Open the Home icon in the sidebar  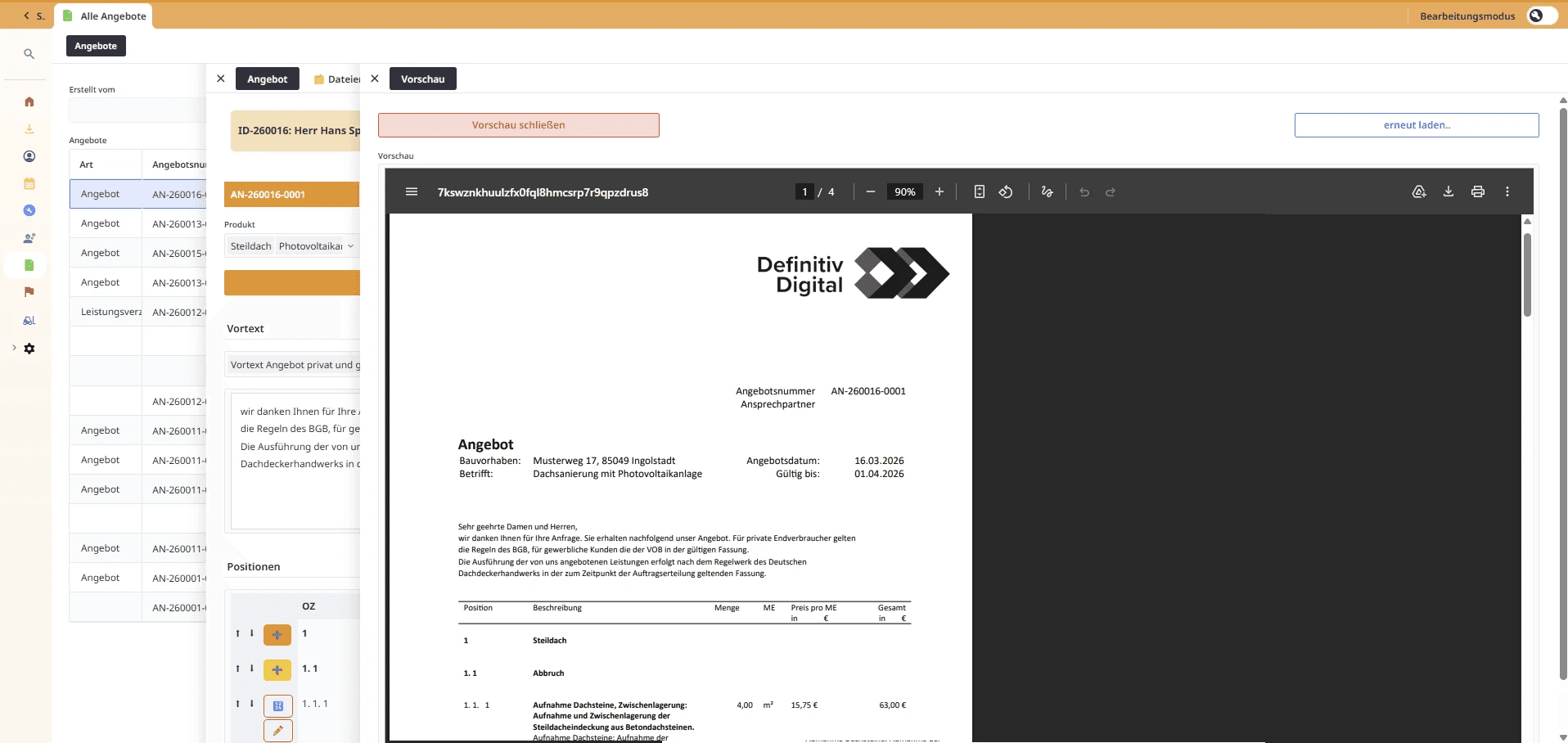click(29, 101)
